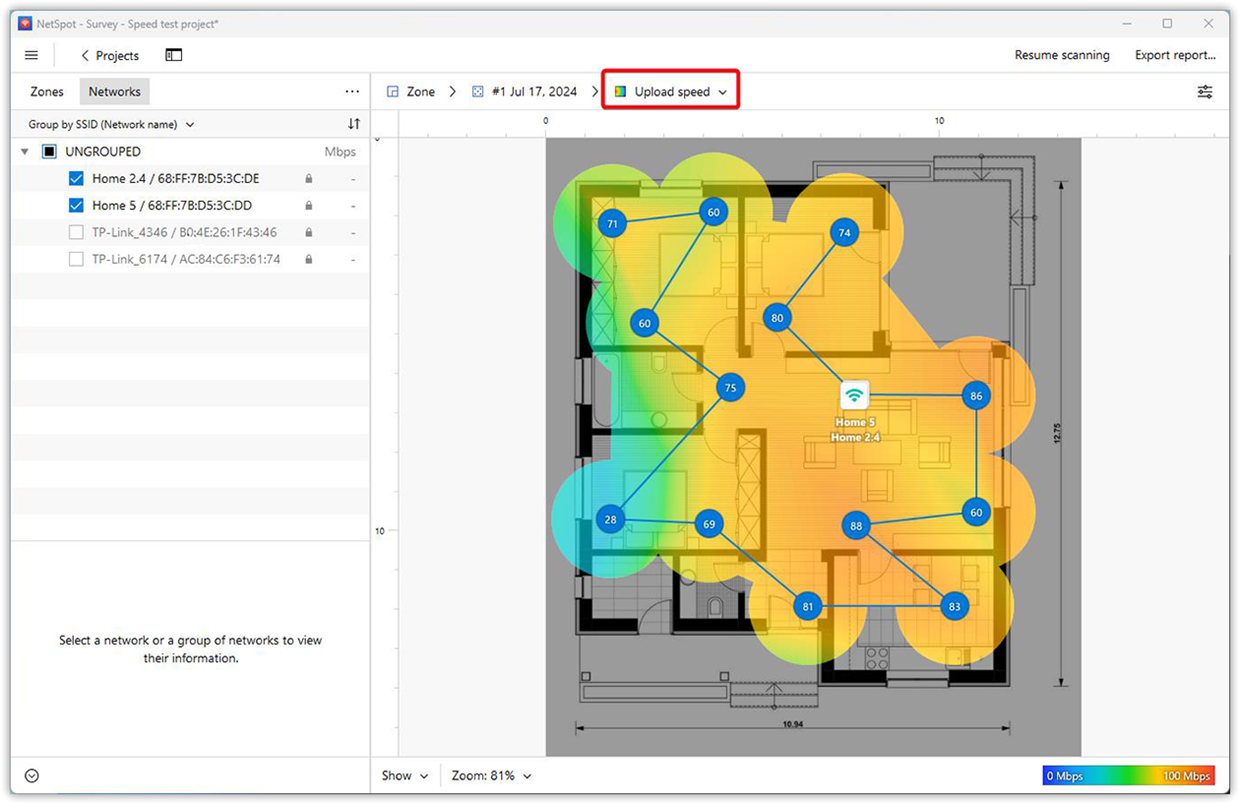Open Export report dialog
The width and height of the screenshot is (1240, 804).
tap(1175, 55)
